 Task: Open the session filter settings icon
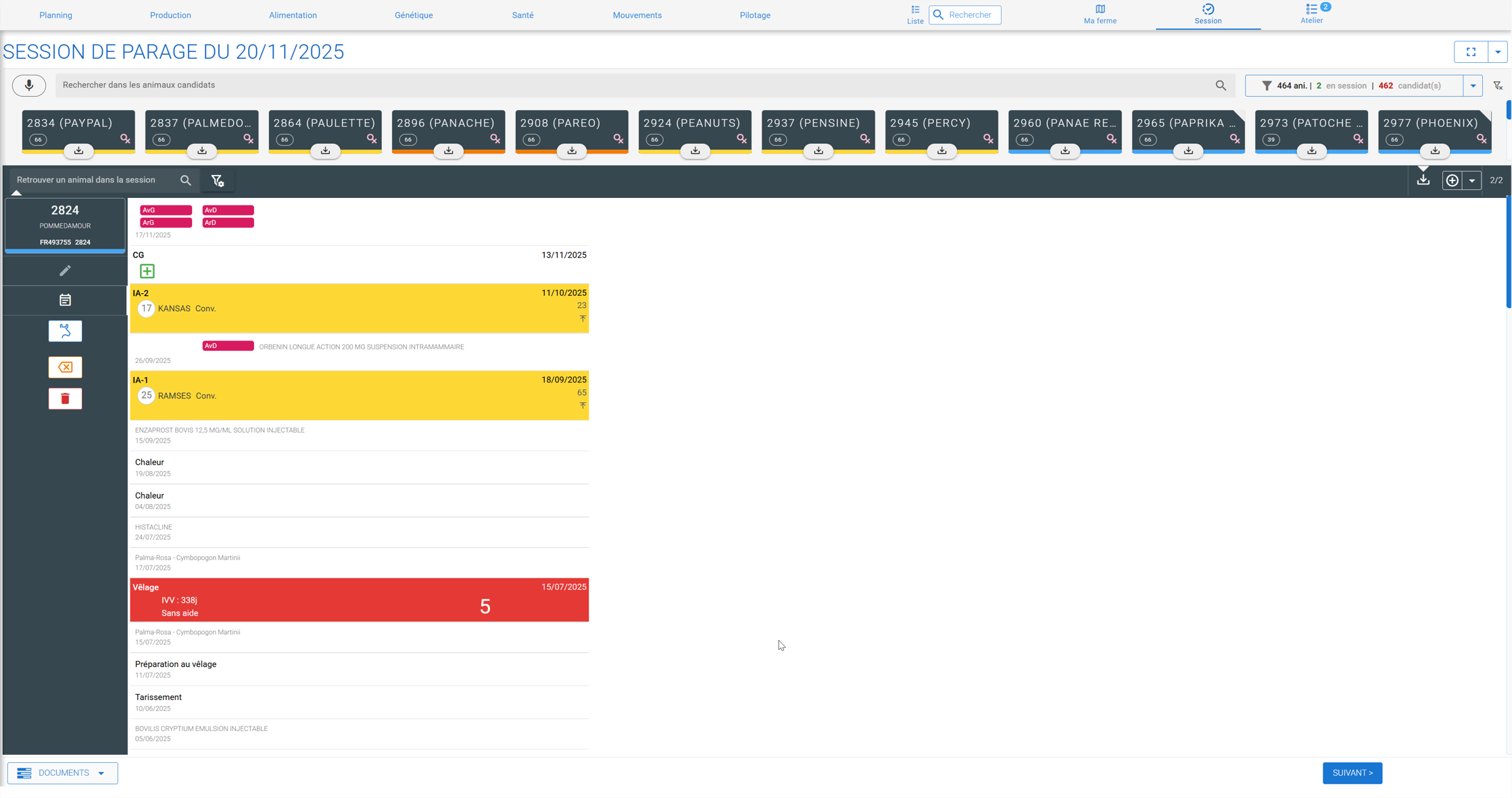point(218,180)
